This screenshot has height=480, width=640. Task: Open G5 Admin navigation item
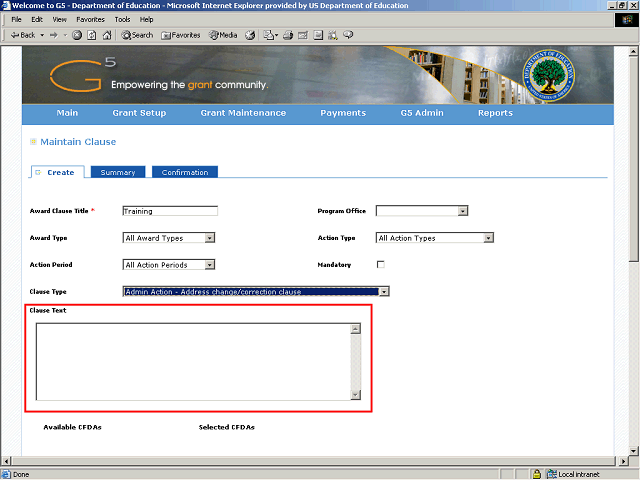422,113
